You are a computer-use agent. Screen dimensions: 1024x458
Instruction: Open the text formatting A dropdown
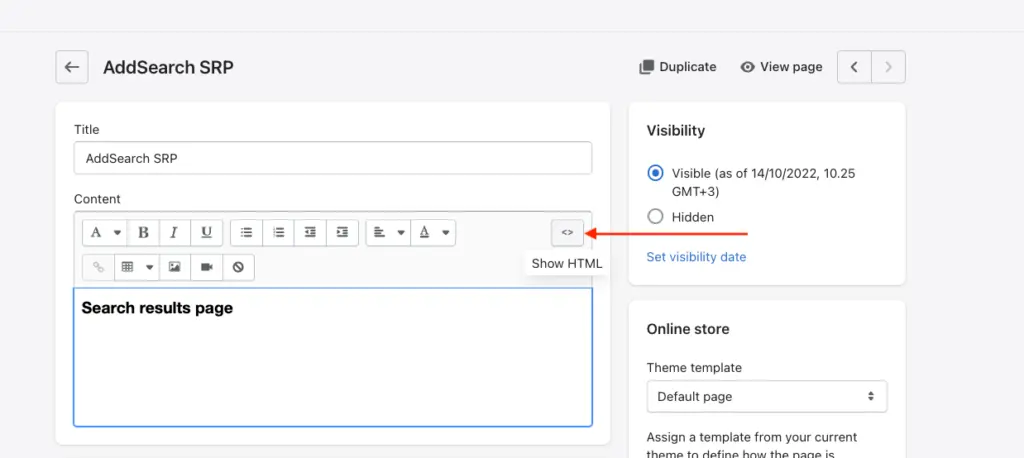tap(106, 233)
